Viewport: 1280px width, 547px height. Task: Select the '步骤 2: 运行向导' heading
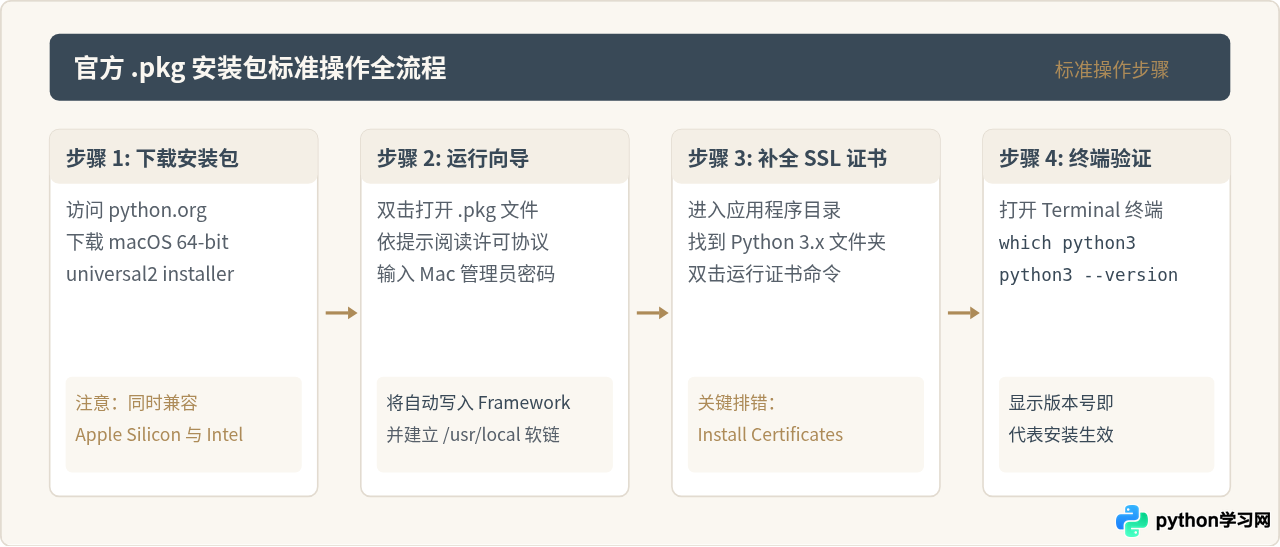point(453,158)
